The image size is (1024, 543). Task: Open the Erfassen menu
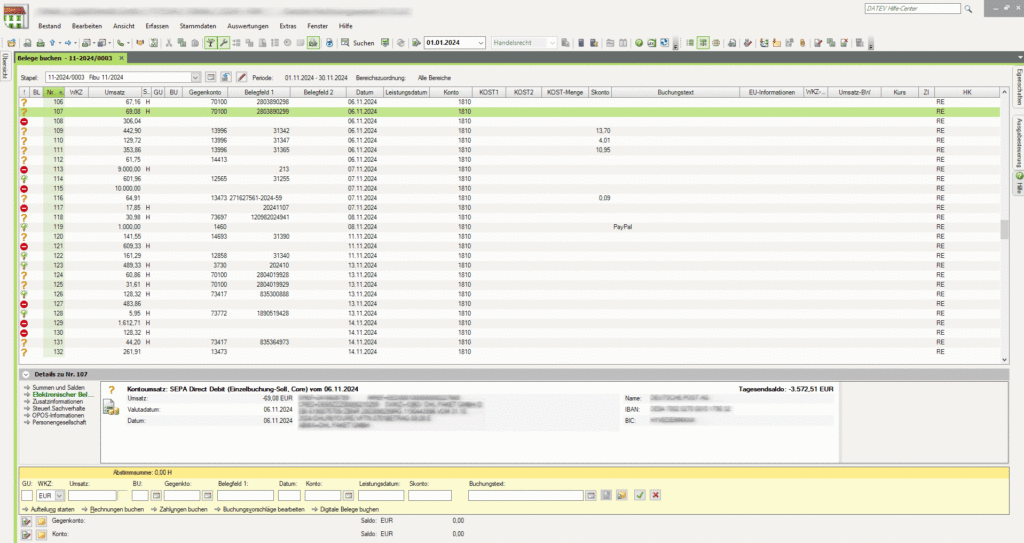coord(157,26)
